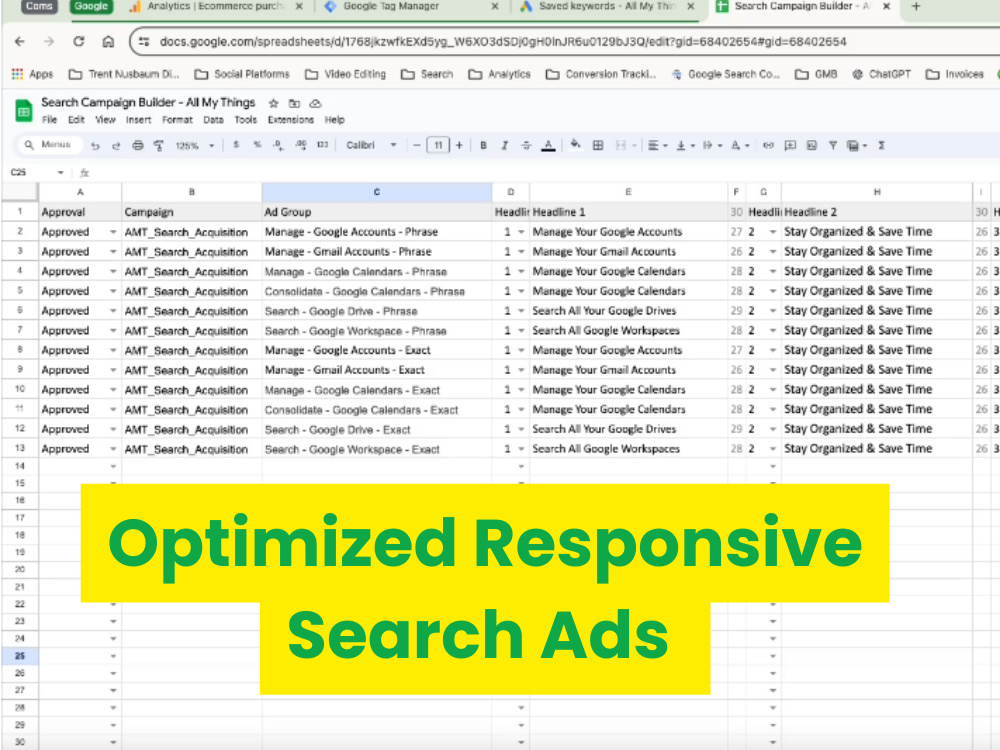Click the Apps bookmark shortcut
This screenshot has height=750, width=1000.
[x=33, y=74]
